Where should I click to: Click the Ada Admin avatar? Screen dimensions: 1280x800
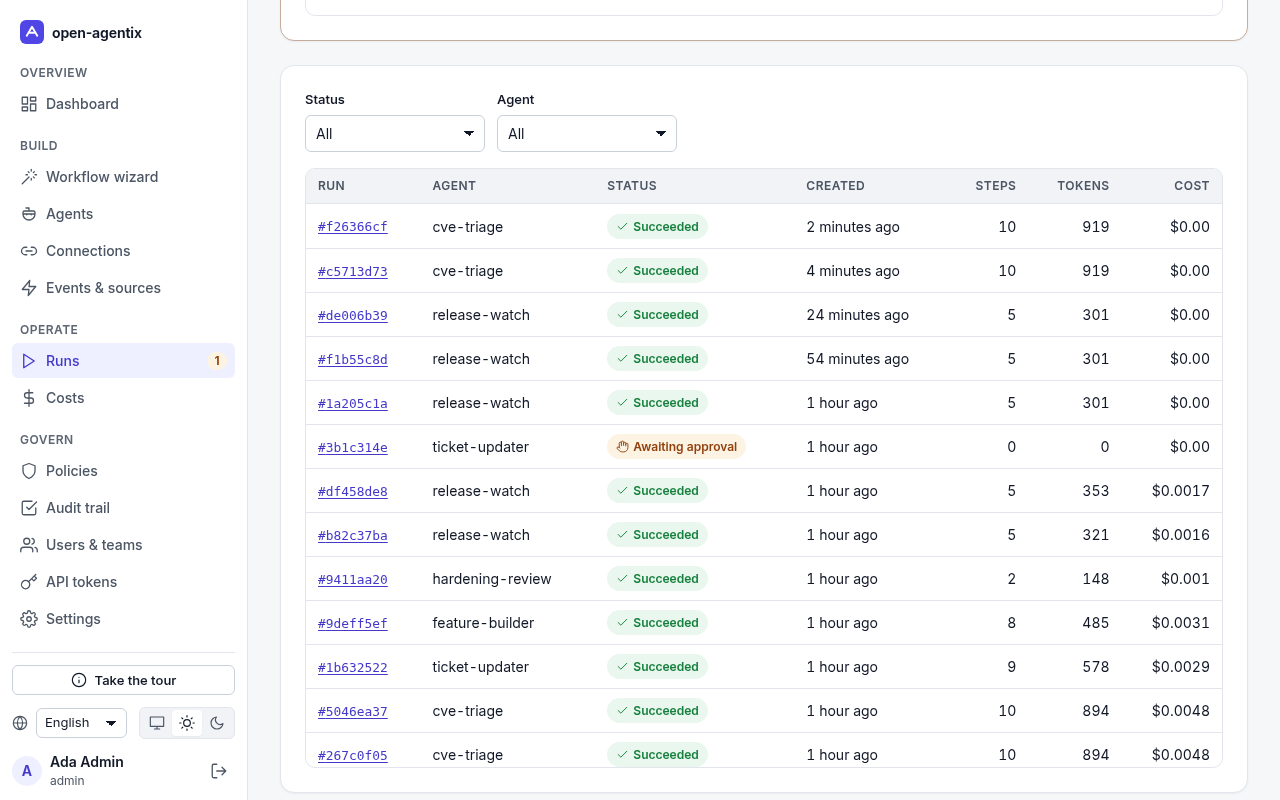click(27, 771)
